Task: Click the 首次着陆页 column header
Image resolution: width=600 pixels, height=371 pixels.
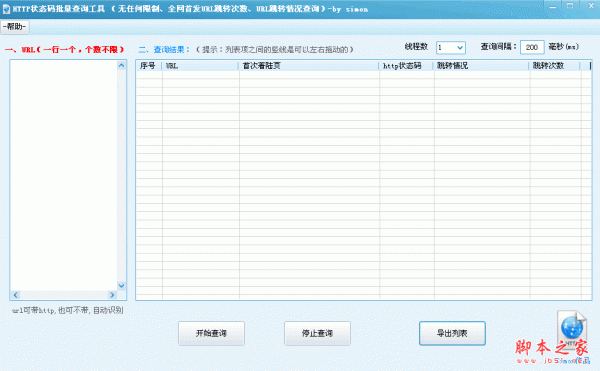Action: (309, 66)
